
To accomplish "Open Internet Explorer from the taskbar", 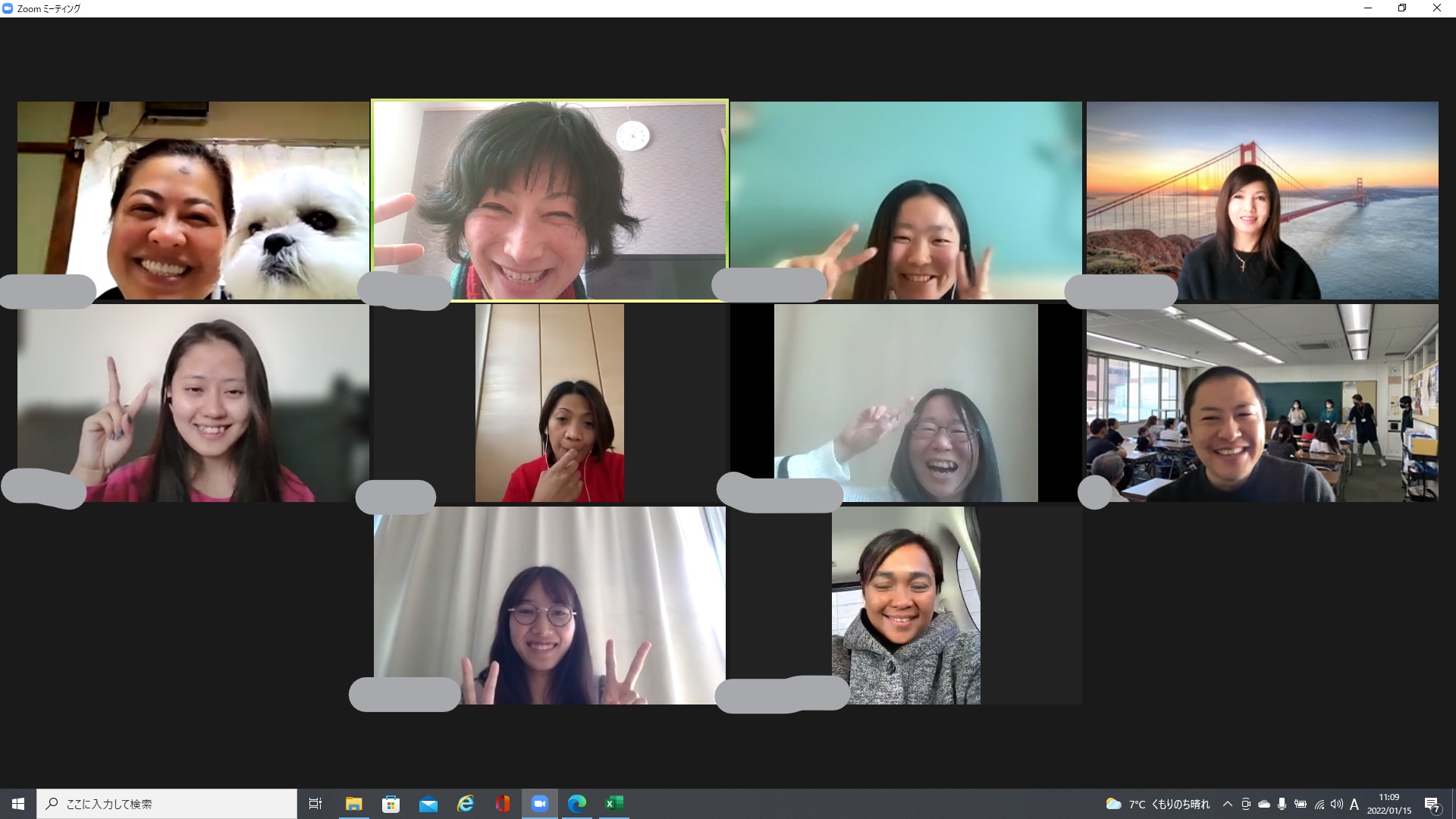I will pos(466,804).
